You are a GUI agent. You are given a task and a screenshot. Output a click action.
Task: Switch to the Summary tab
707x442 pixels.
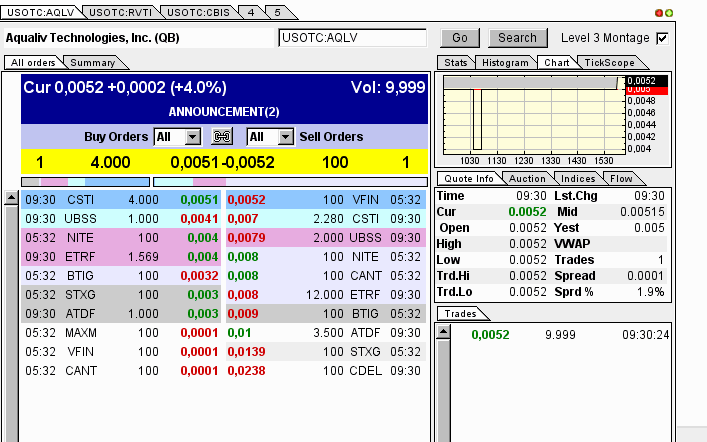click(92, 63)
